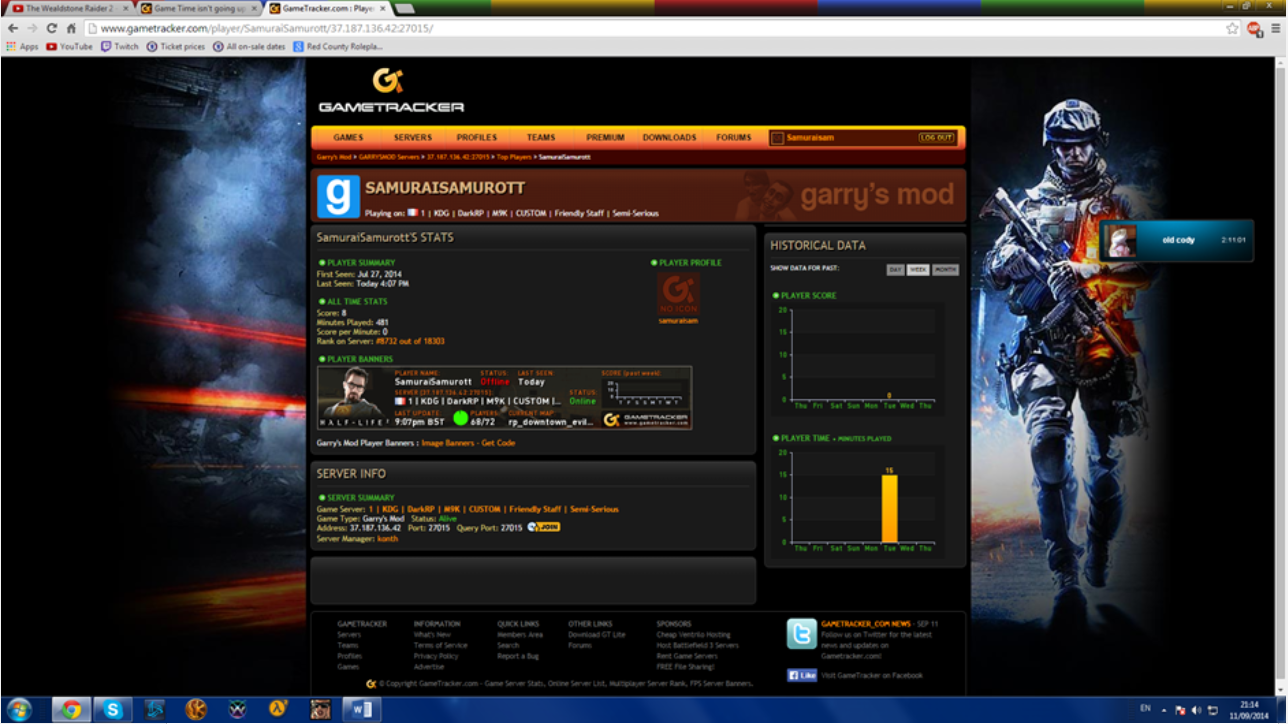The image size is (1288, 724).
Task: Show historical data for past DAY
Action: click(x=895, y=270)
